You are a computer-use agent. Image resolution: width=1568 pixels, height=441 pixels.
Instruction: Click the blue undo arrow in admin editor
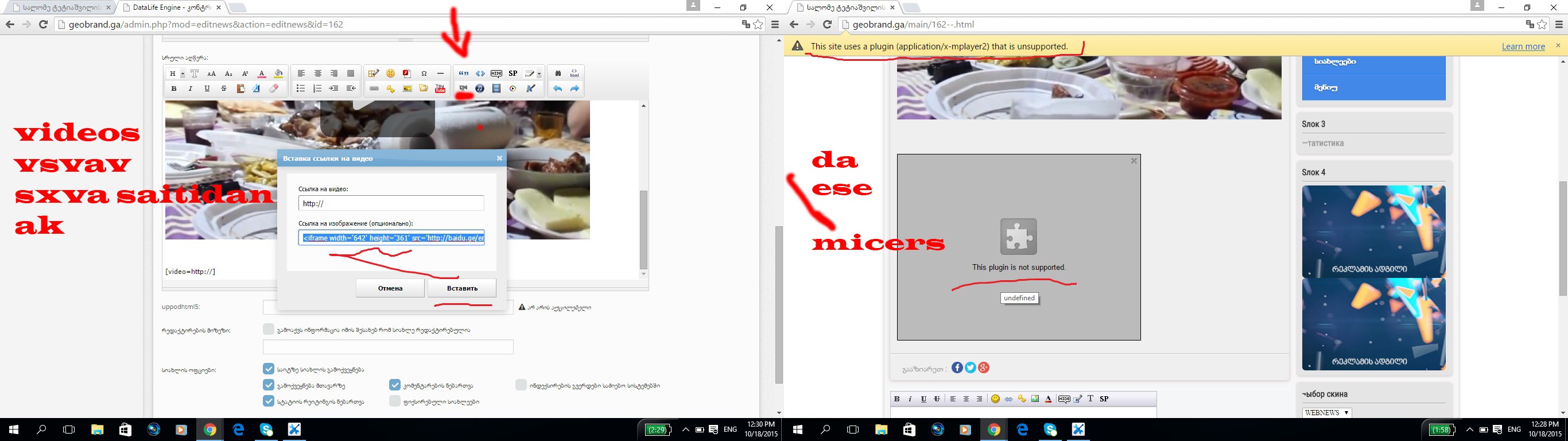click(x=558, y=88)
